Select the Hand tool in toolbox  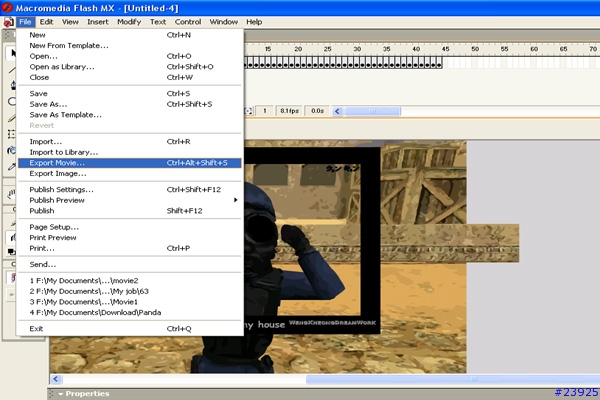(11, 194)
